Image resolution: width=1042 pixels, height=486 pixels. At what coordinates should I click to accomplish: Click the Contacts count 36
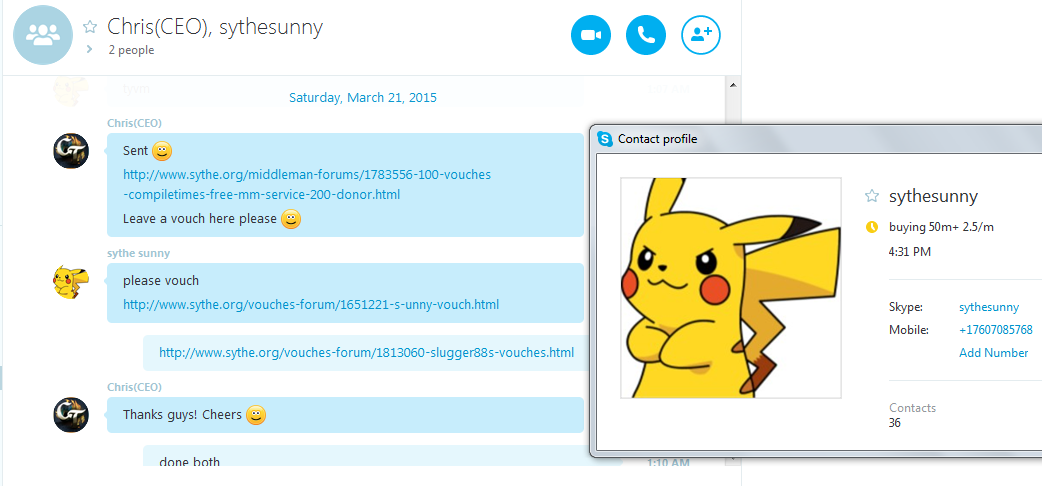894,423
